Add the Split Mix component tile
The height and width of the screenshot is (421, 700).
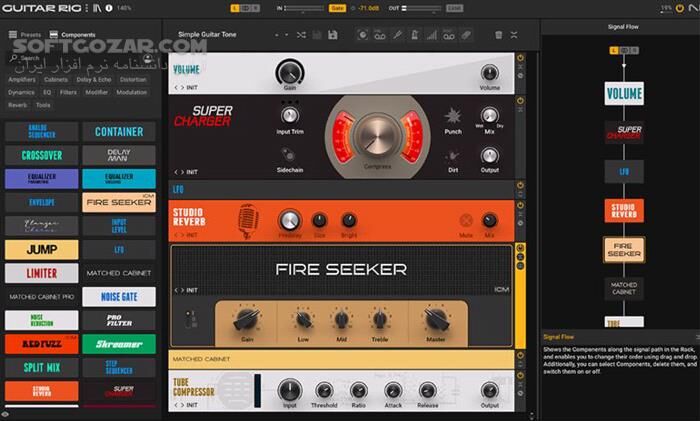tap(42, 367)
